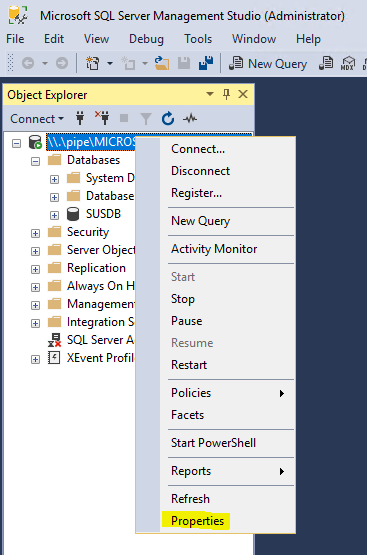367x555 pixels.
Task: Select the Server Objects folder icon
Action: click(55, 250)
